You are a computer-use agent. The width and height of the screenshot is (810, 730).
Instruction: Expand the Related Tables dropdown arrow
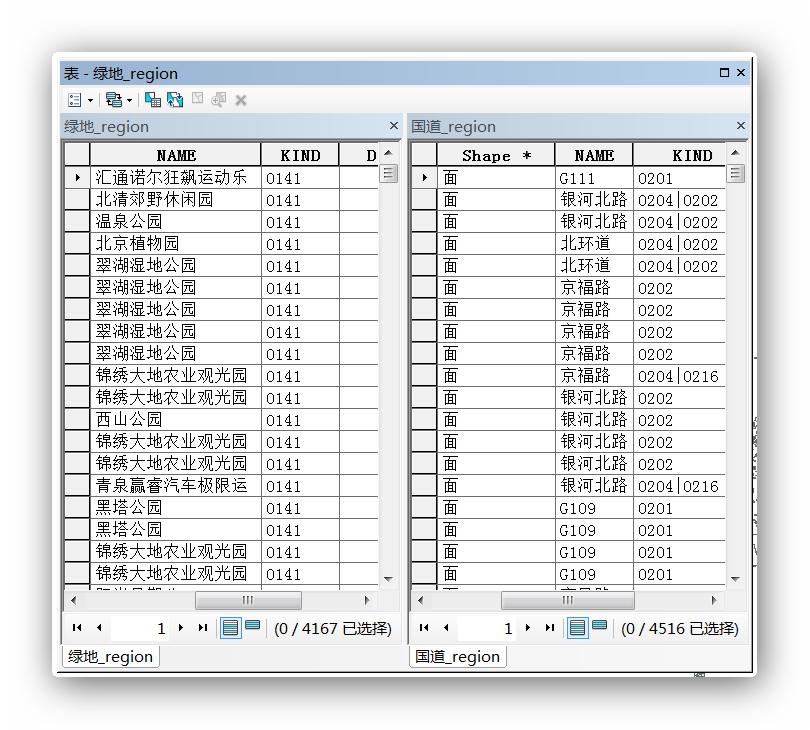coord(130,100)
